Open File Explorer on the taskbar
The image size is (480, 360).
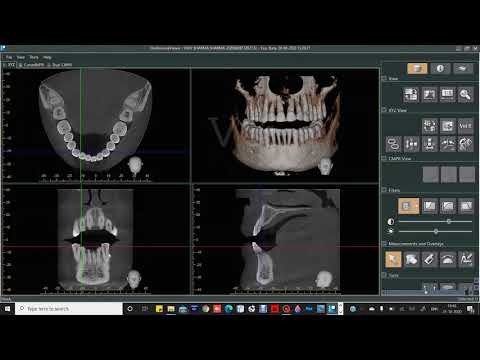(171, 309)
